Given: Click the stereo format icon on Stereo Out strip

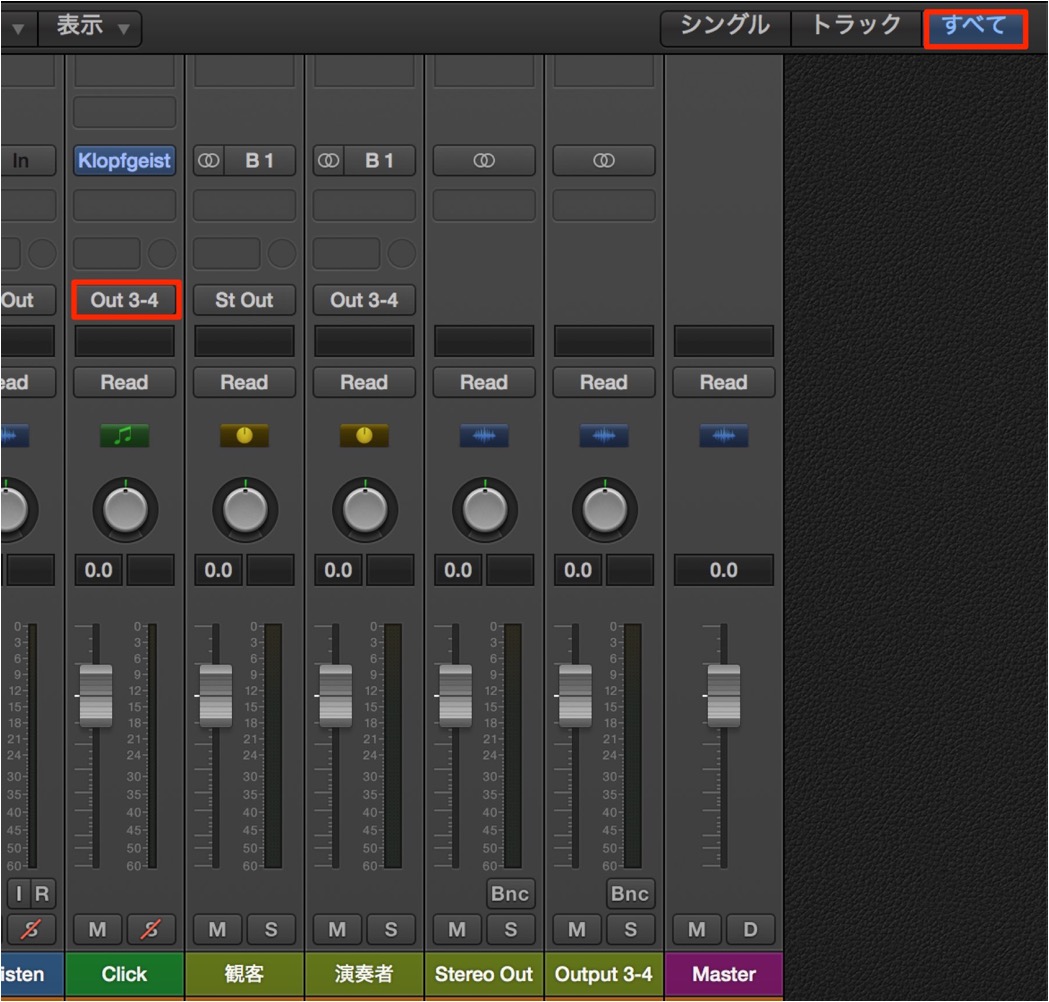Looking at the screenshot, I should pos(484,161).
